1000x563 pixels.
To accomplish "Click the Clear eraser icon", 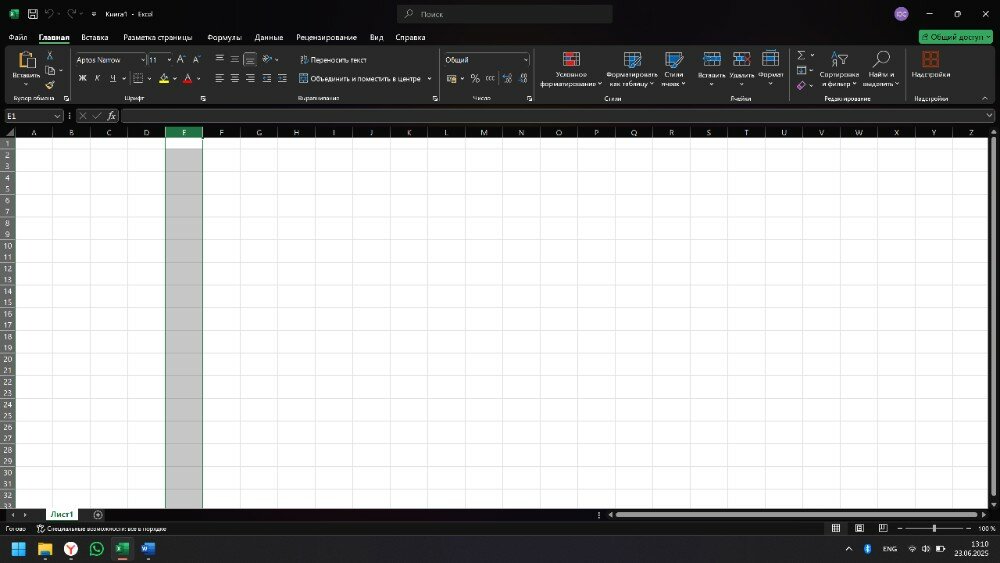I will [801, 85].
